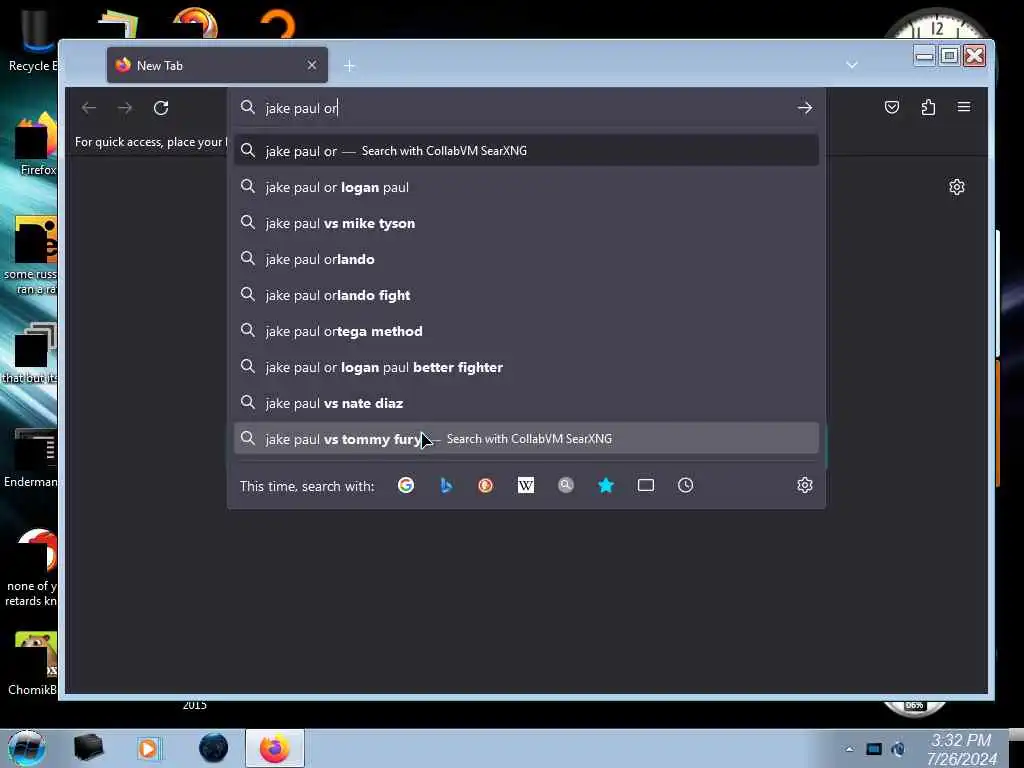The height and width of the screenshot is (768, 1024).
Task: Close the New Tab tab
Action: click(312, 65)
